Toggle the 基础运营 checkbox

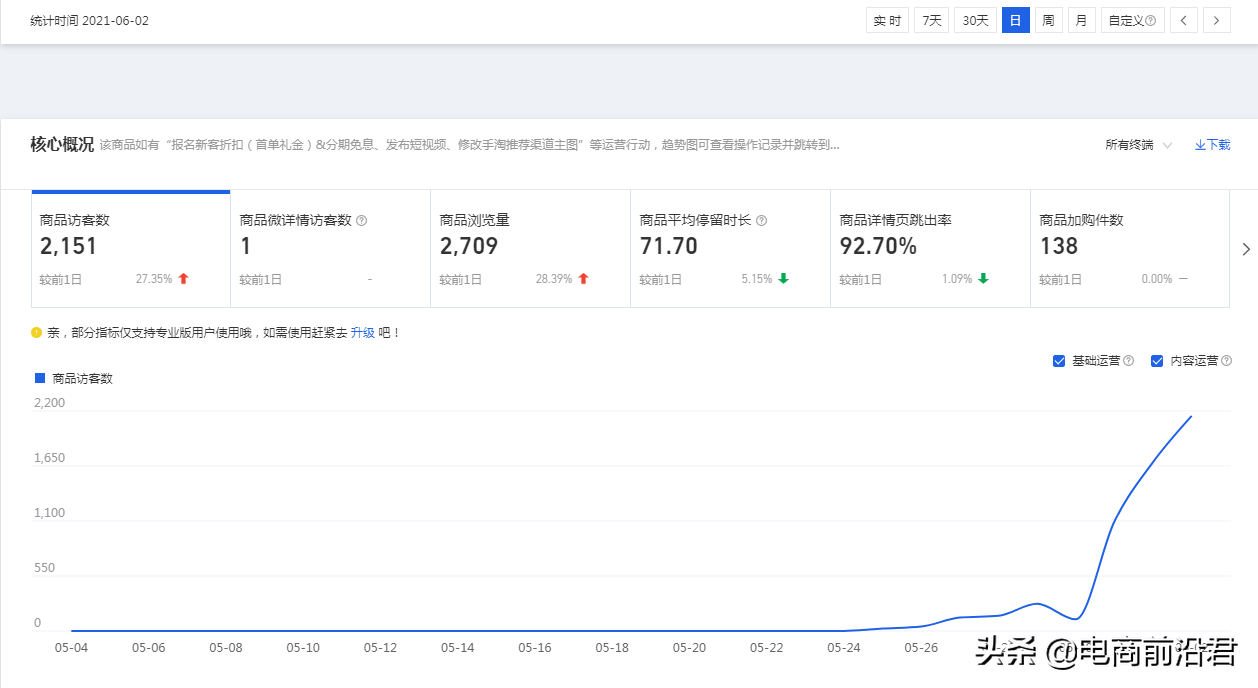pos(1059,361)
